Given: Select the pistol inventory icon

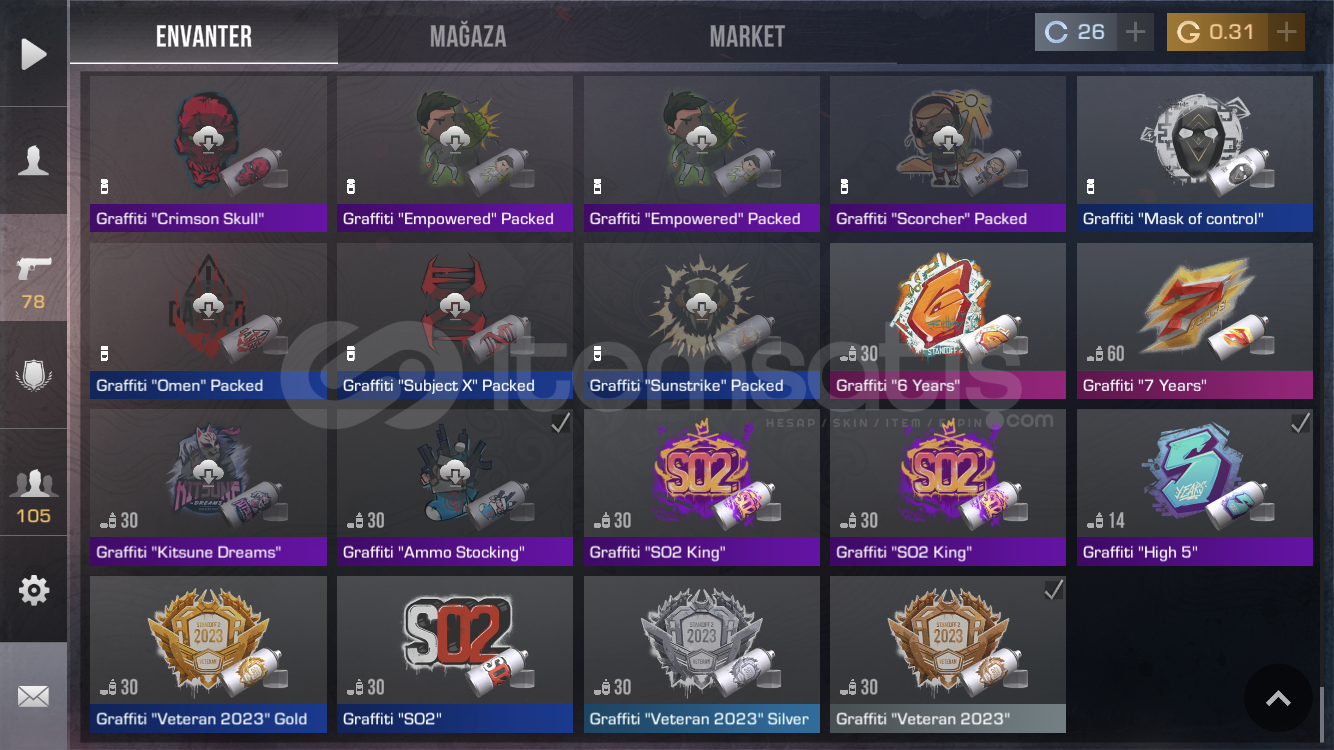Looking at the screenshot, I should (x=34, y=268).
